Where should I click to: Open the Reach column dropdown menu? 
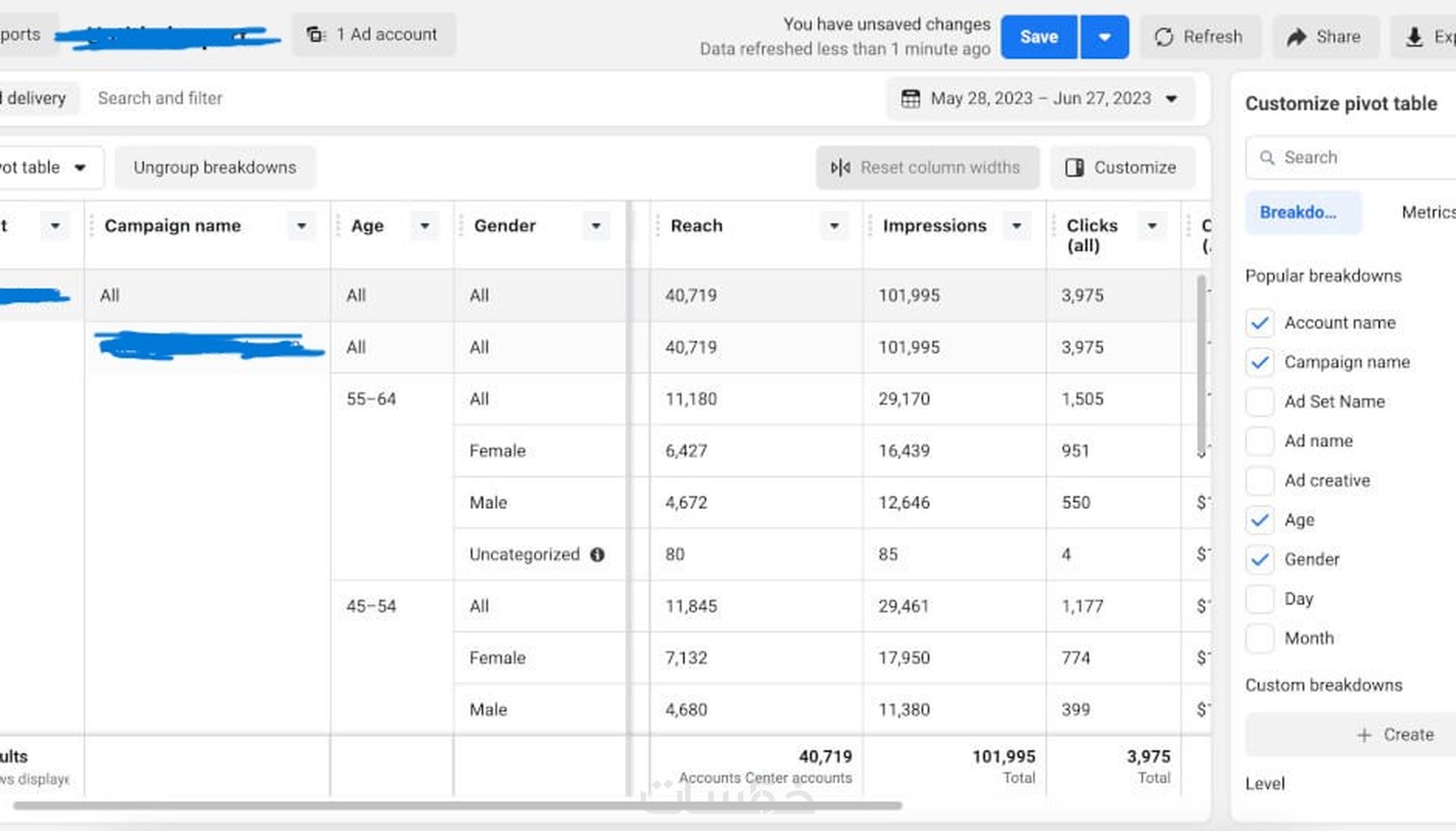point(833,226)
